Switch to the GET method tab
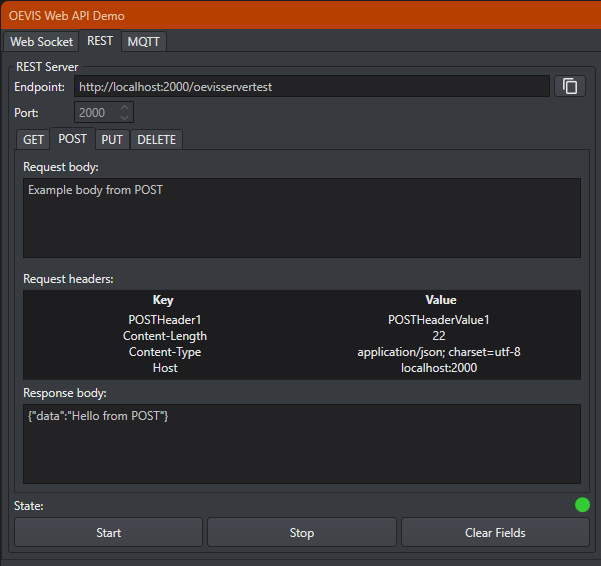 33,139
